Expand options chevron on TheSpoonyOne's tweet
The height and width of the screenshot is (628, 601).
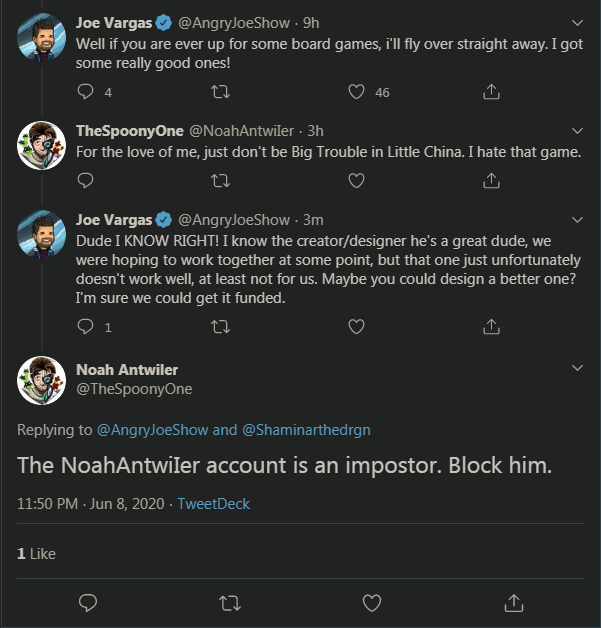(x=576, y=131)
